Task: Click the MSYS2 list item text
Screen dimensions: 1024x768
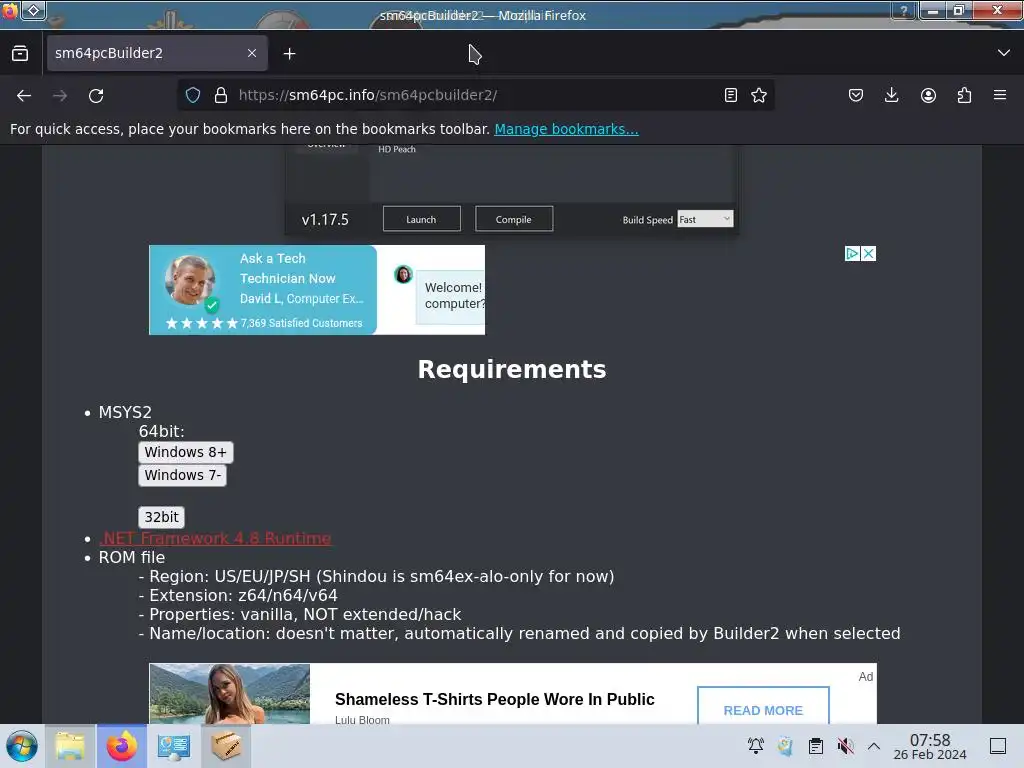Action: click(x=125, y=412)
